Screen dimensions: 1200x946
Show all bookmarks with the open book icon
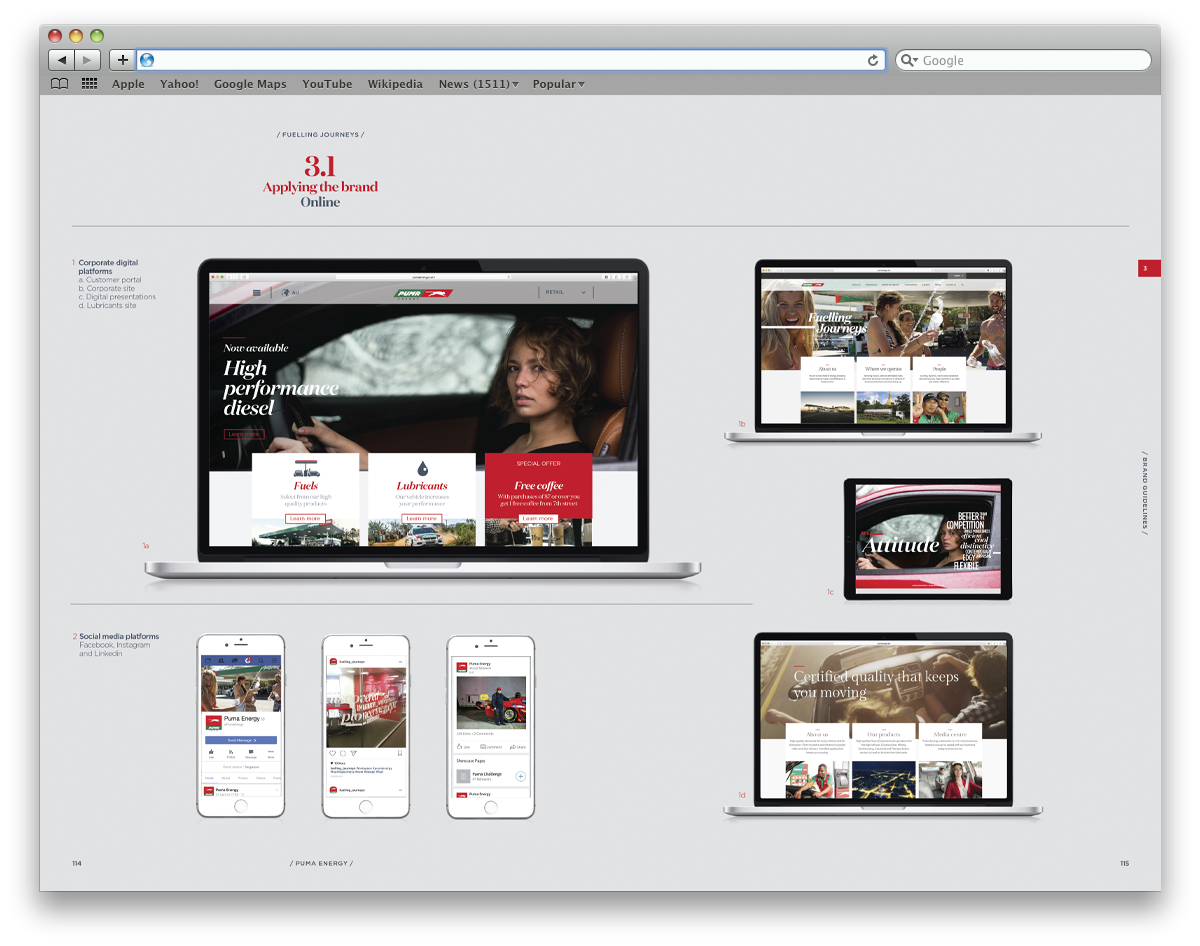60,84
